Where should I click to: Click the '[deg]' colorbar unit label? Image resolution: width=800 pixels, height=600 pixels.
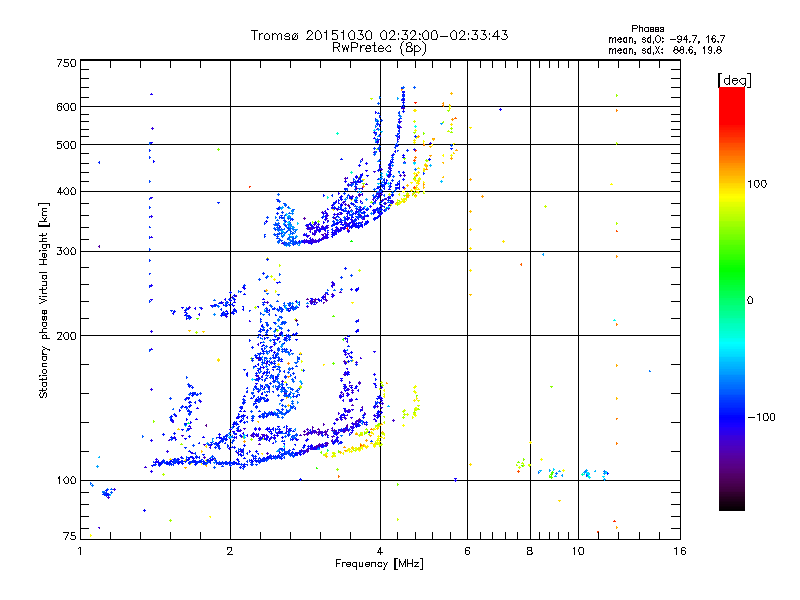(734, 80)
